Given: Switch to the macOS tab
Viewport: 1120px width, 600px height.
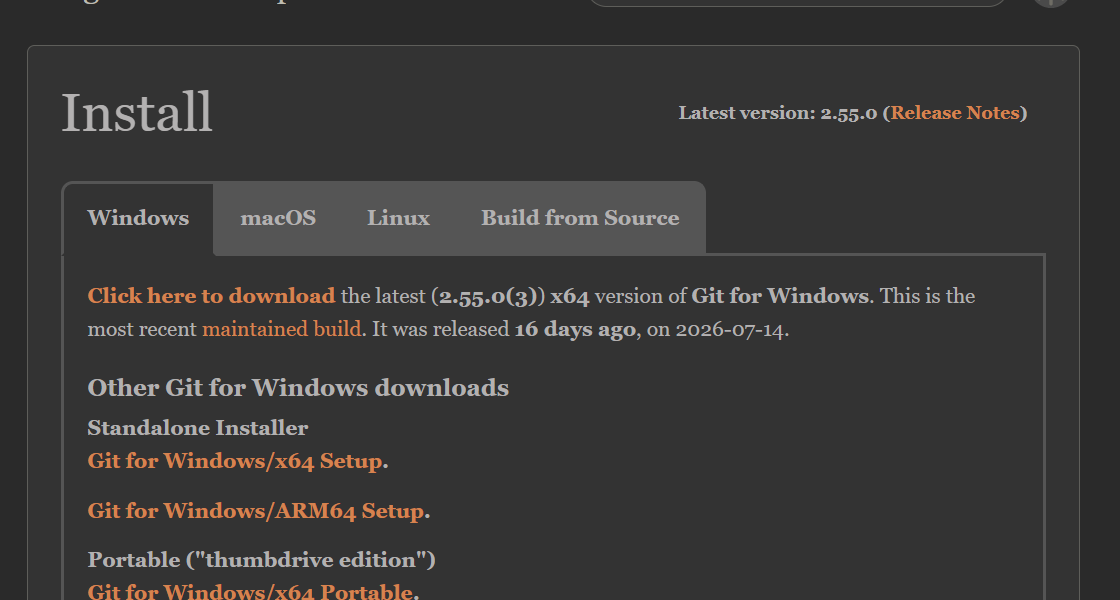Looking at the screenshot, I should tap(278, 218).
